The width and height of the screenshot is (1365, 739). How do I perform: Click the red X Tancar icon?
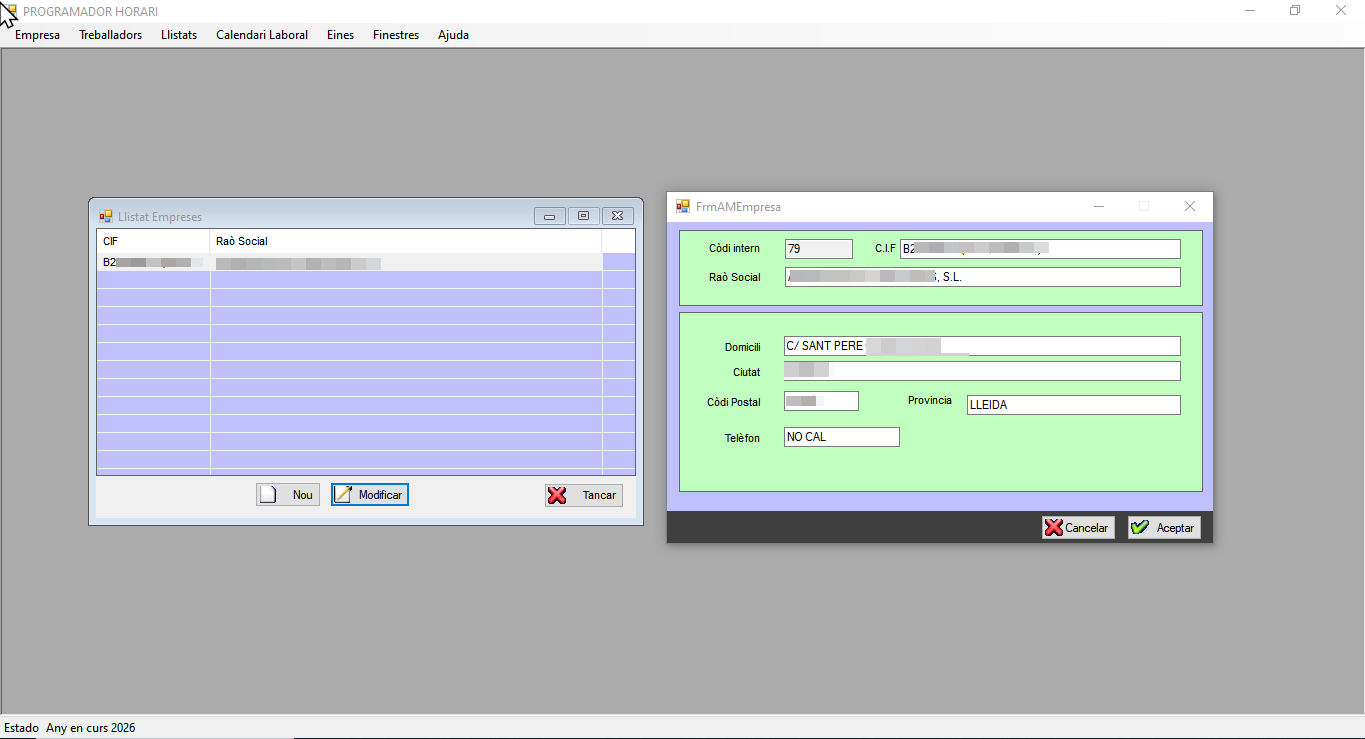557,495
